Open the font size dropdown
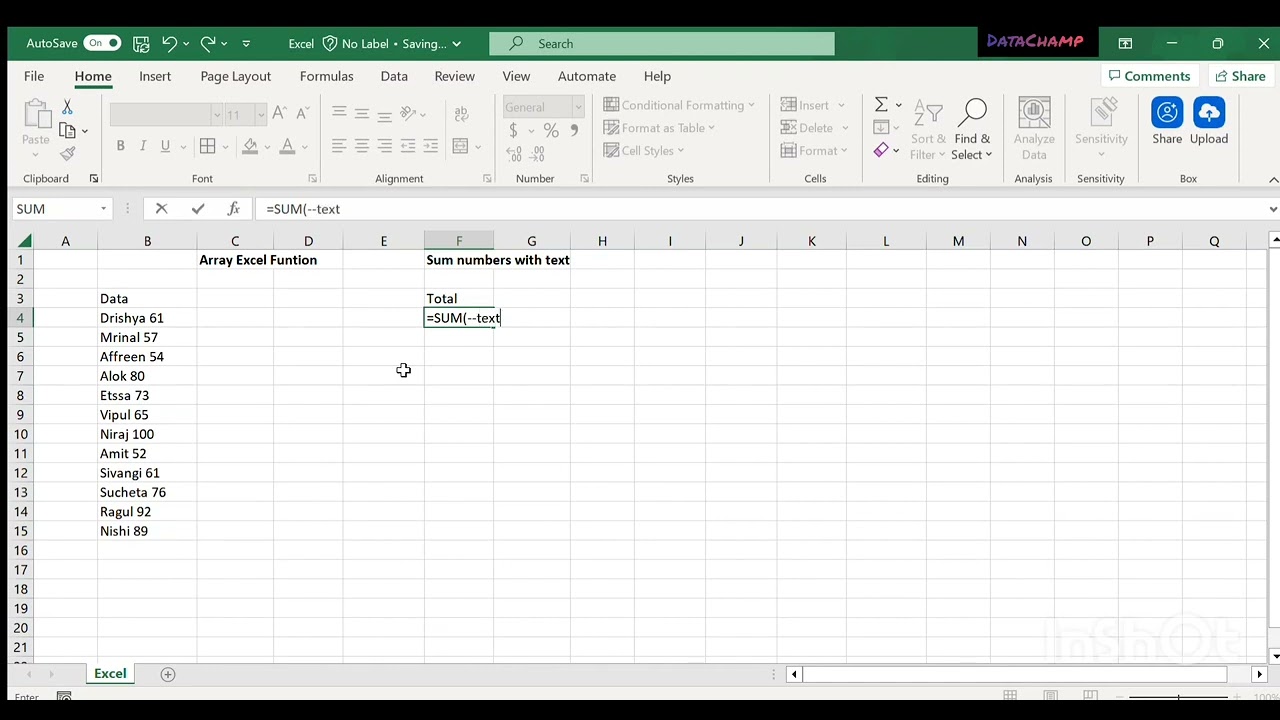This screenshot has width=1280, height=720. point(261,115)
